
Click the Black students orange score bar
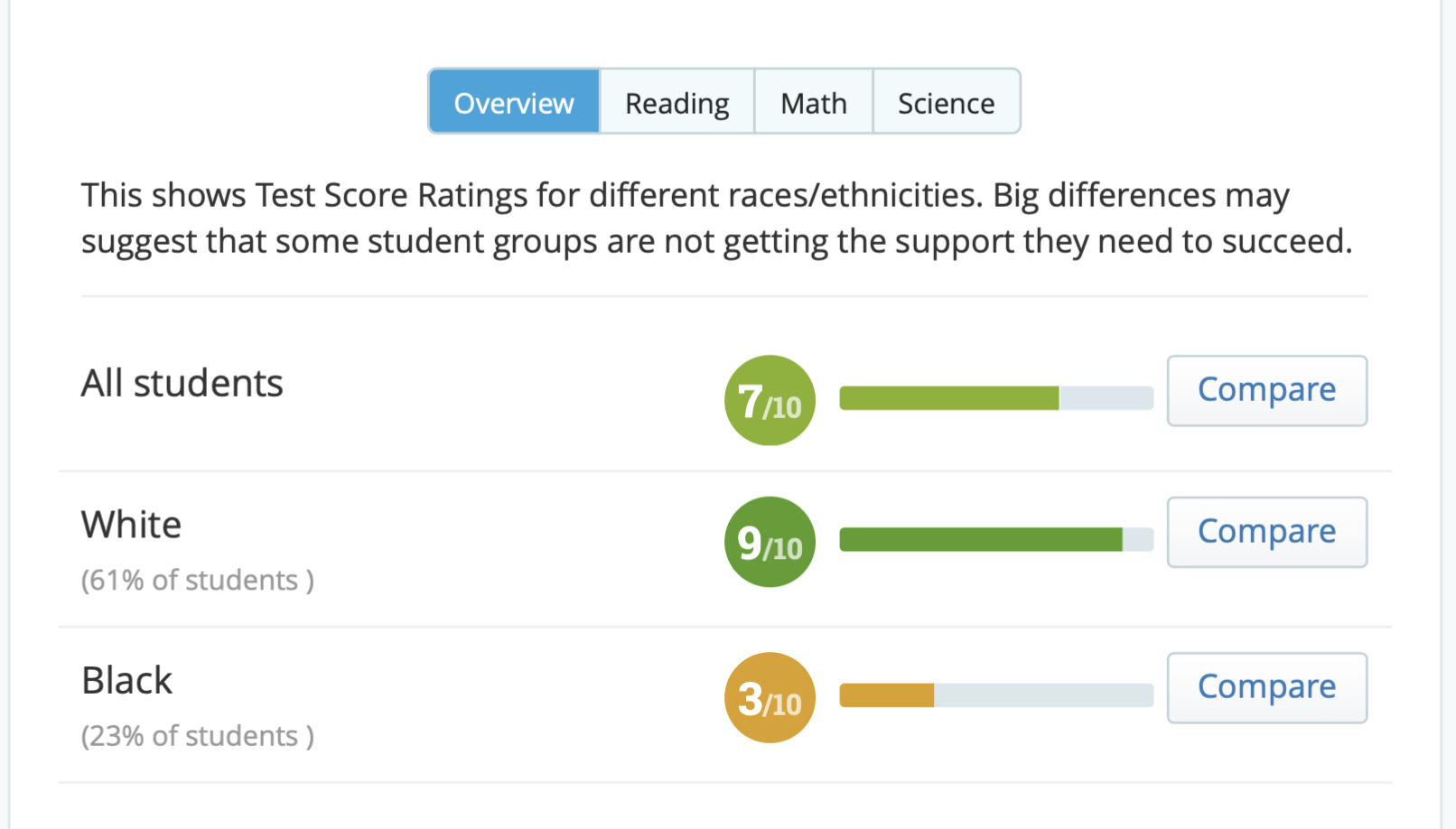click(x=886, y=695)
